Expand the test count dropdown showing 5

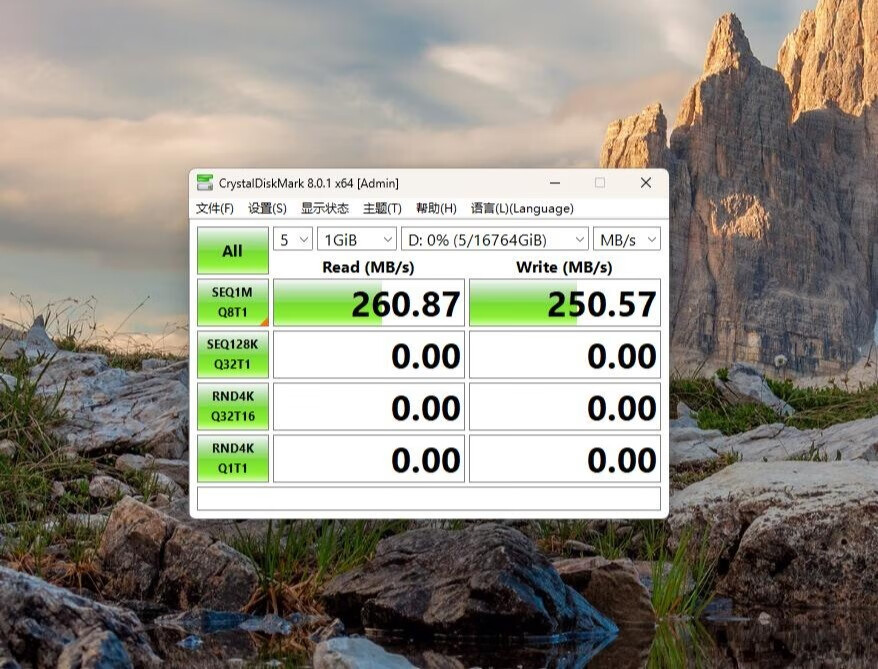pos(293,240)
